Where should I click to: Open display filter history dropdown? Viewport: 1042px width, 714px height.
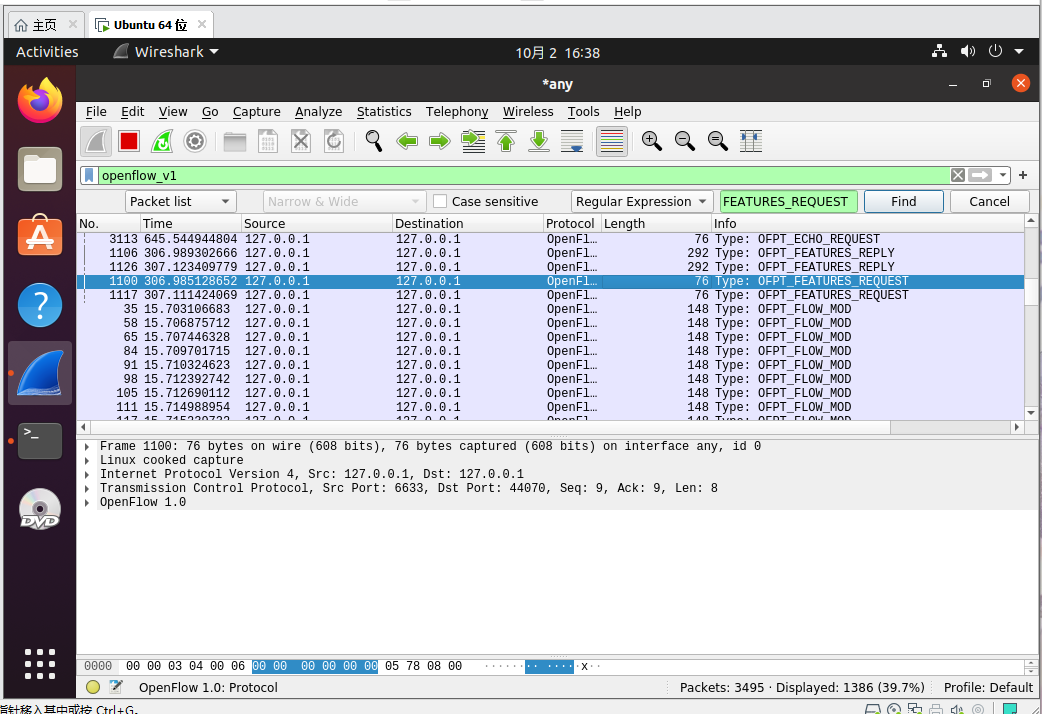point(1002,176)
